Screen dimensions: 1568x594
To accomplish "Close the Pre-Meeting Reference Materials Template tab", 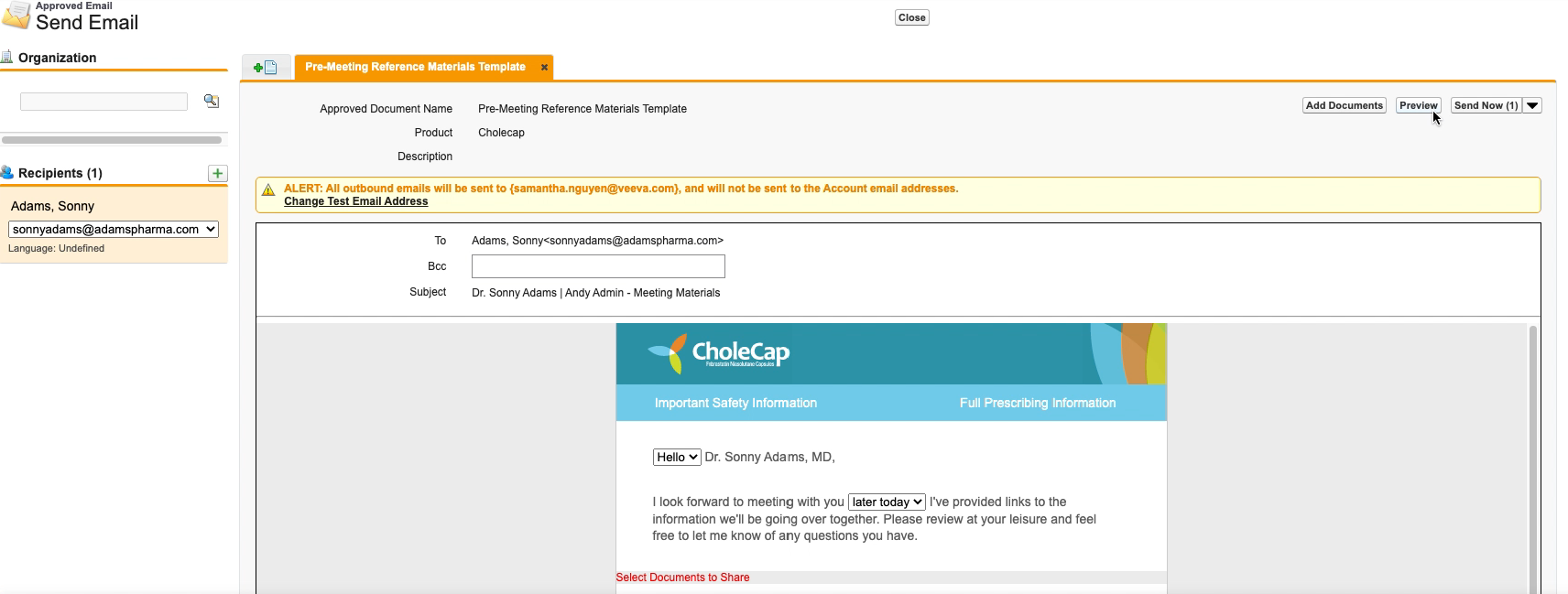I will click(x=544, y=68).
